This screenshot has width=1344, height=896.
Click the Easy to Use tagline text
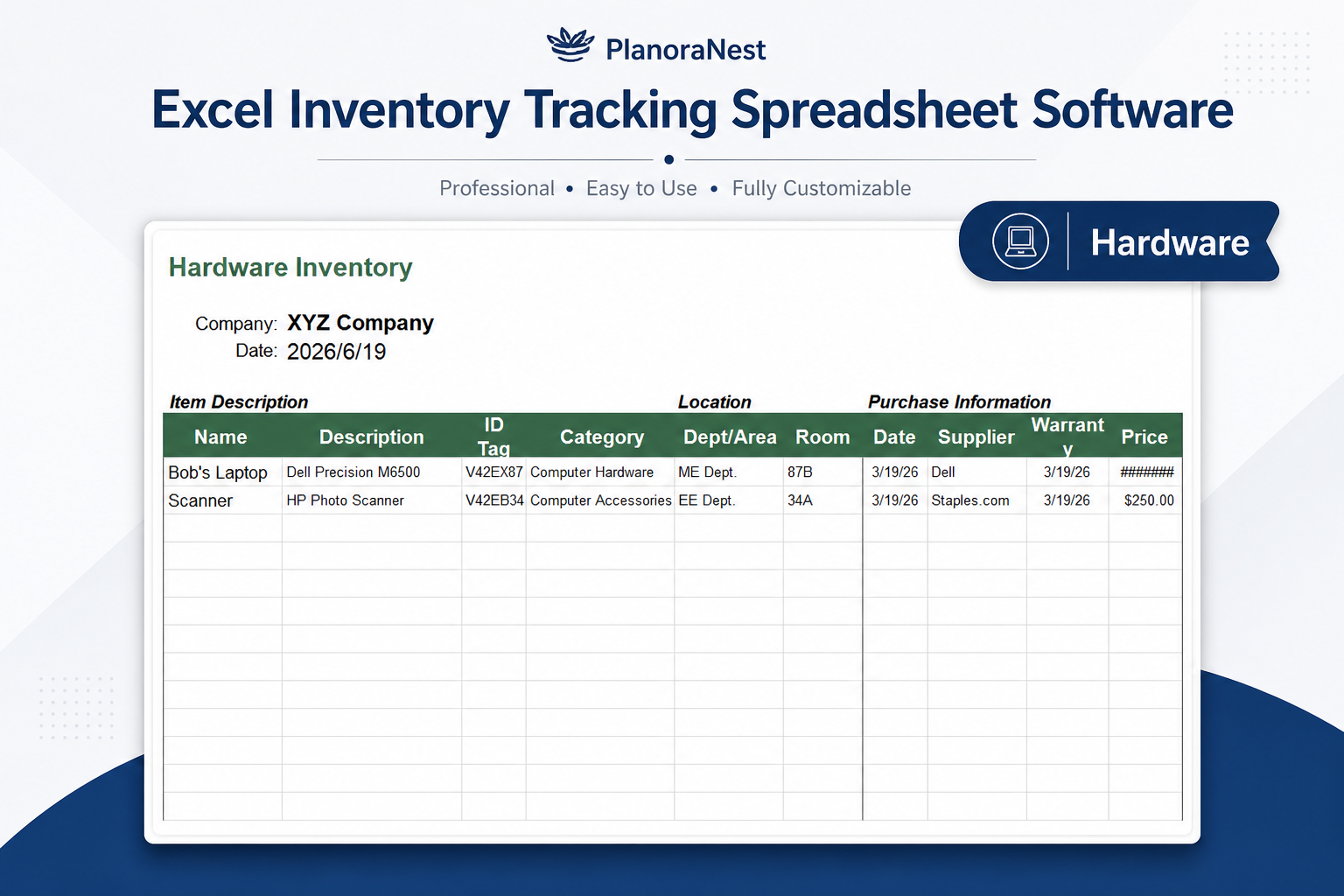click(x=641, y=188)
